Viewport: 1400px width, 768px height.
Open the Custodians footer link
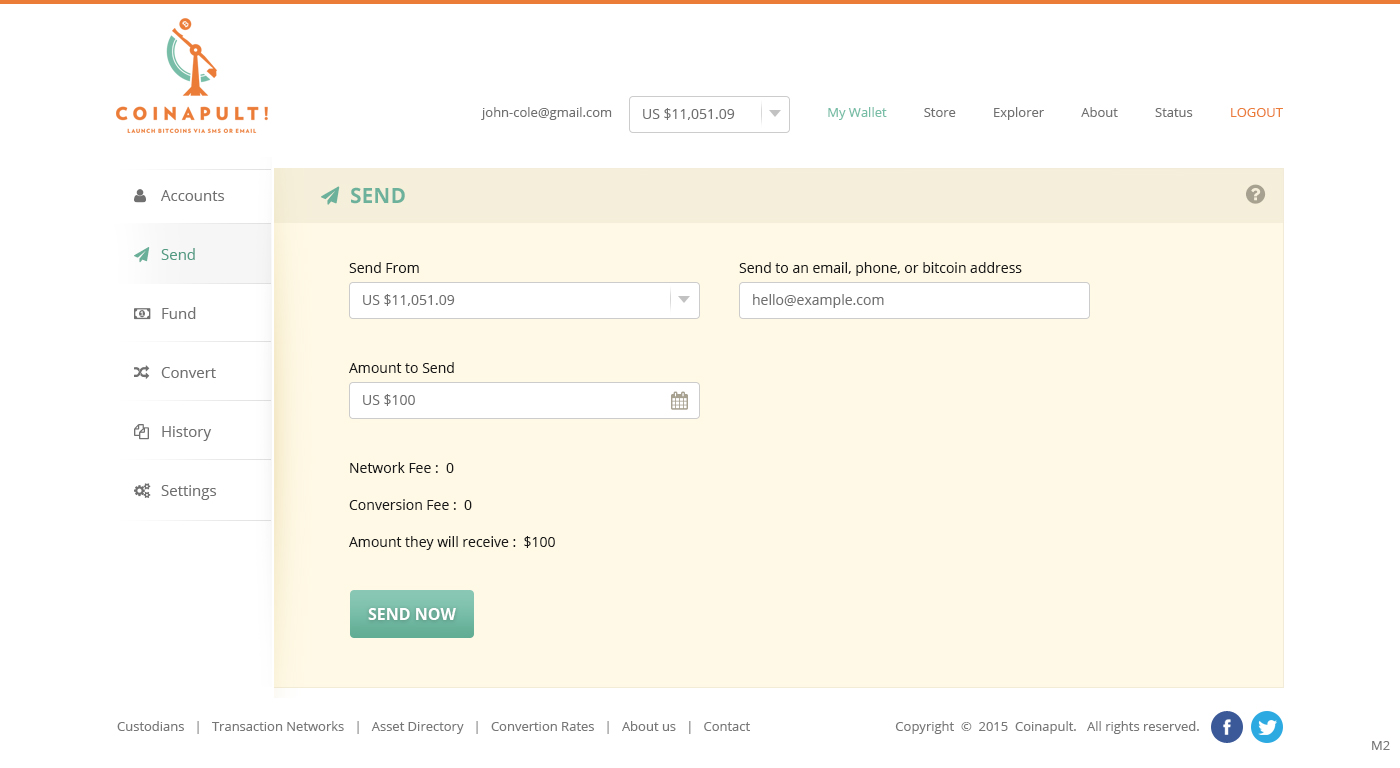point(150,727)
